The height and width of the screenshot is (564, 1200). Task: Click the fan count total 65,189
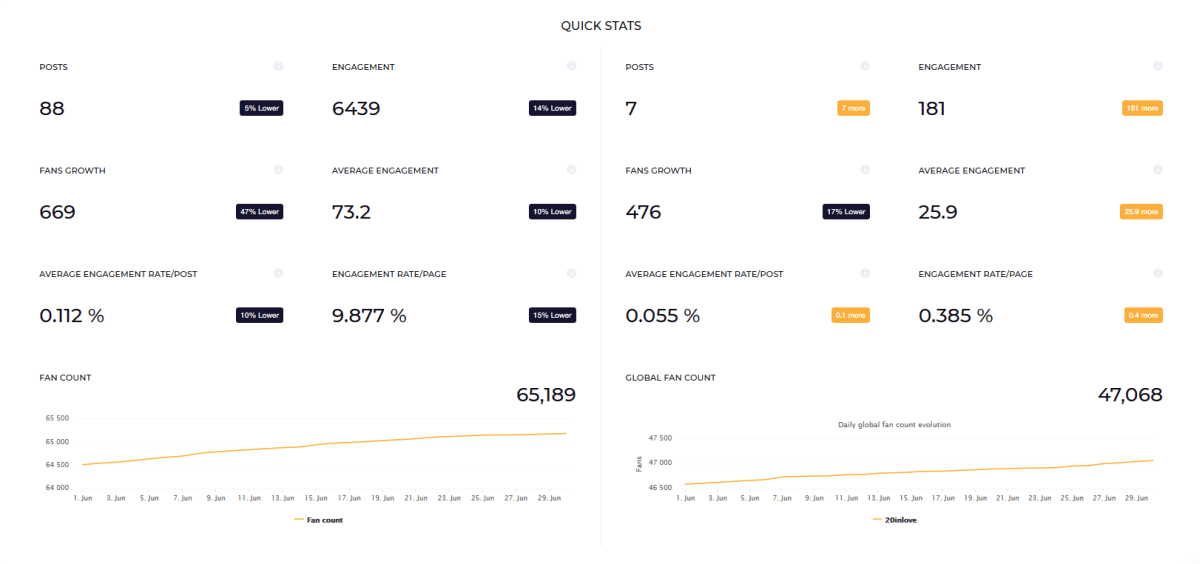tap(546, 395)
